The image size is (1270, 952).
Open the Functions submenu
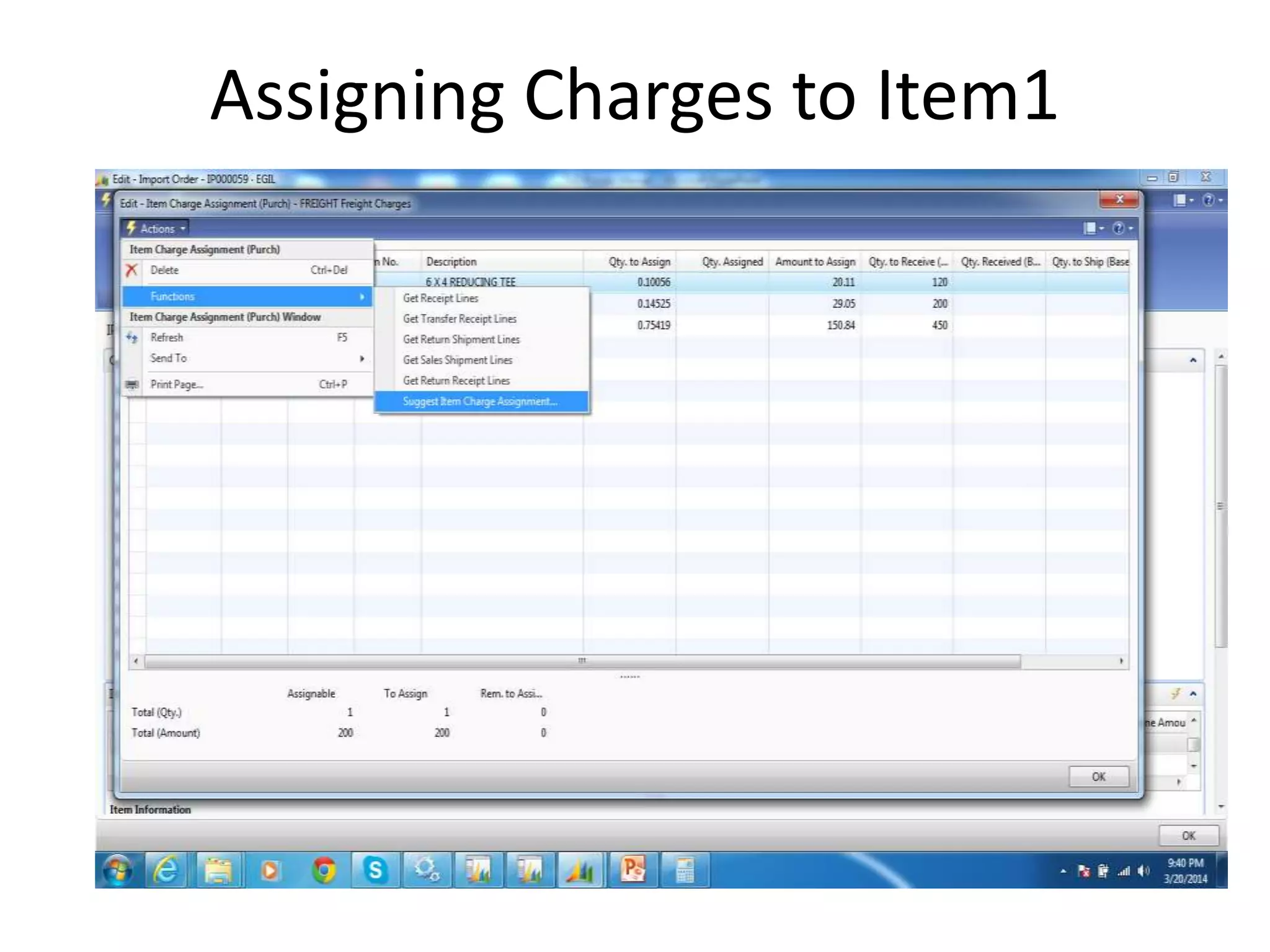(x=248, y=296)
